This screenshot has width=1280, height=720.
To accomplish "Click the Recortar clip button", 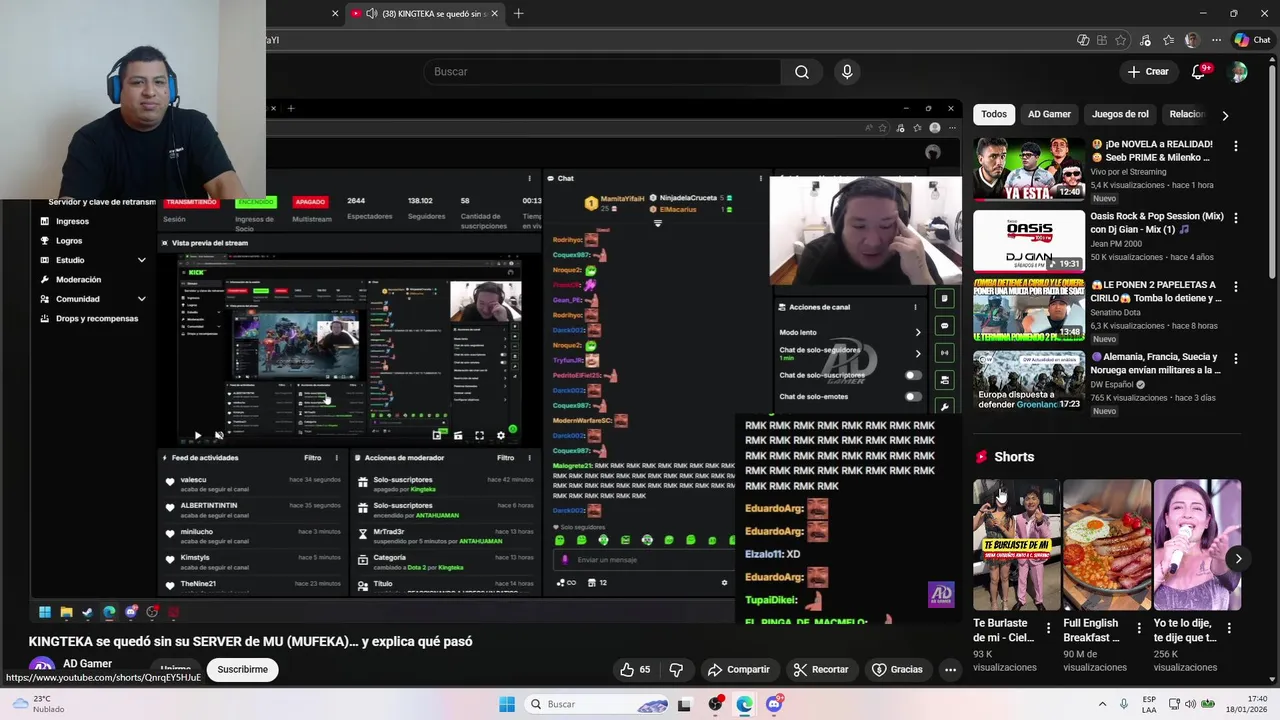I will pyautogui.click(x=821, y=670).
